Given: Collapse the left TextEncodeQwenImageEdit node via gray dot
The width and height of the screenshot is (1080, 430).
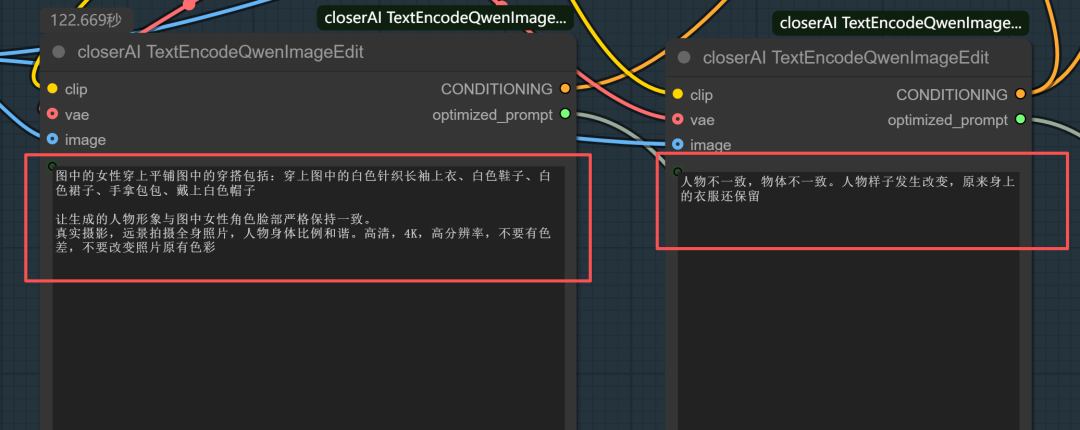Looking at the screenshot, I should point(59,52).
